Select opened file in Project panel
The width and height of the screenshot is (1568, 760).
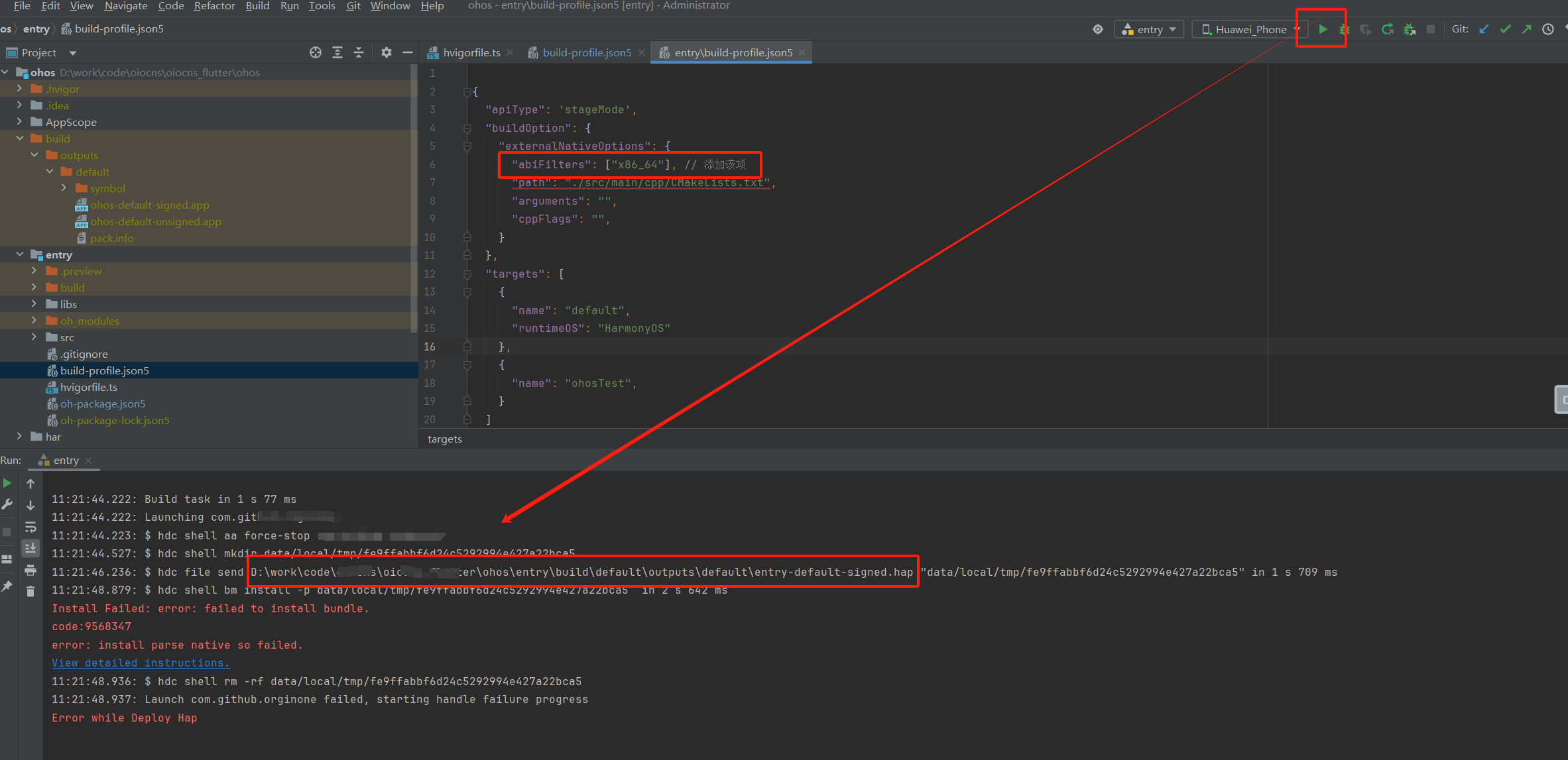coord(316,52)
